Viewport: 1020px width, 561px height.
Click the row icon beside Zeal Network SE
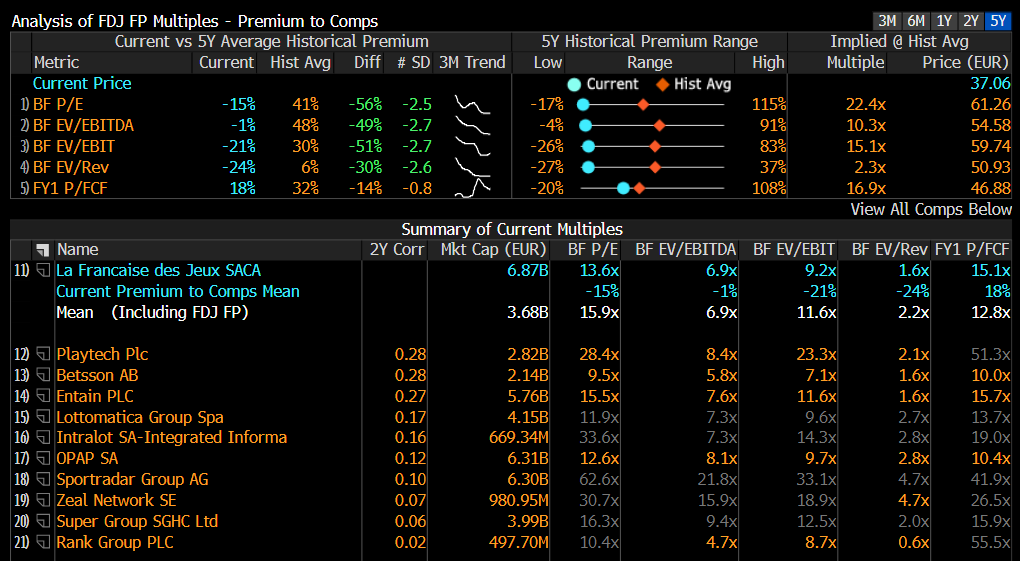43,500
